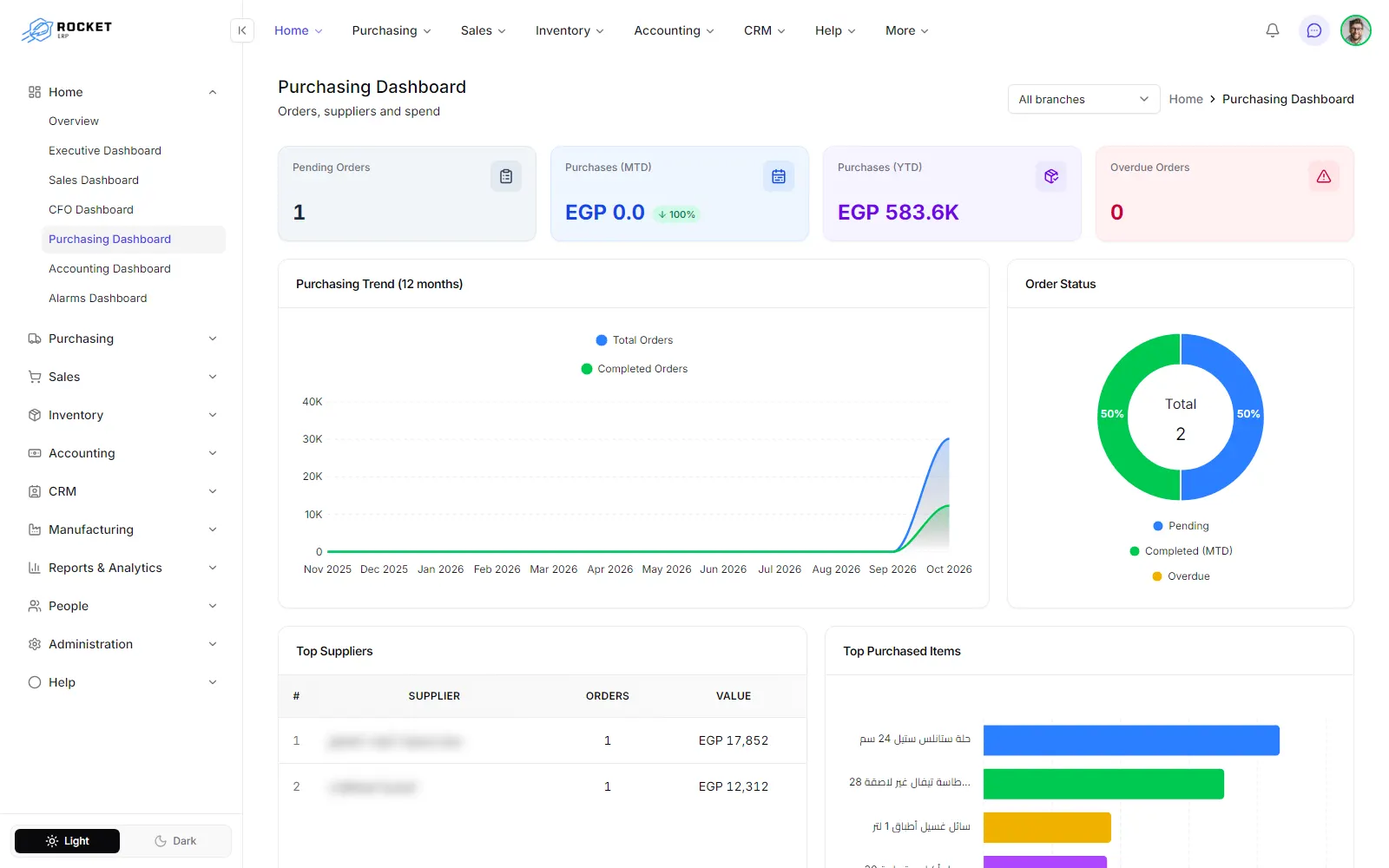Open the Sales menu in top navigation
Viewport: 1389px width, 868px height.
483,30
